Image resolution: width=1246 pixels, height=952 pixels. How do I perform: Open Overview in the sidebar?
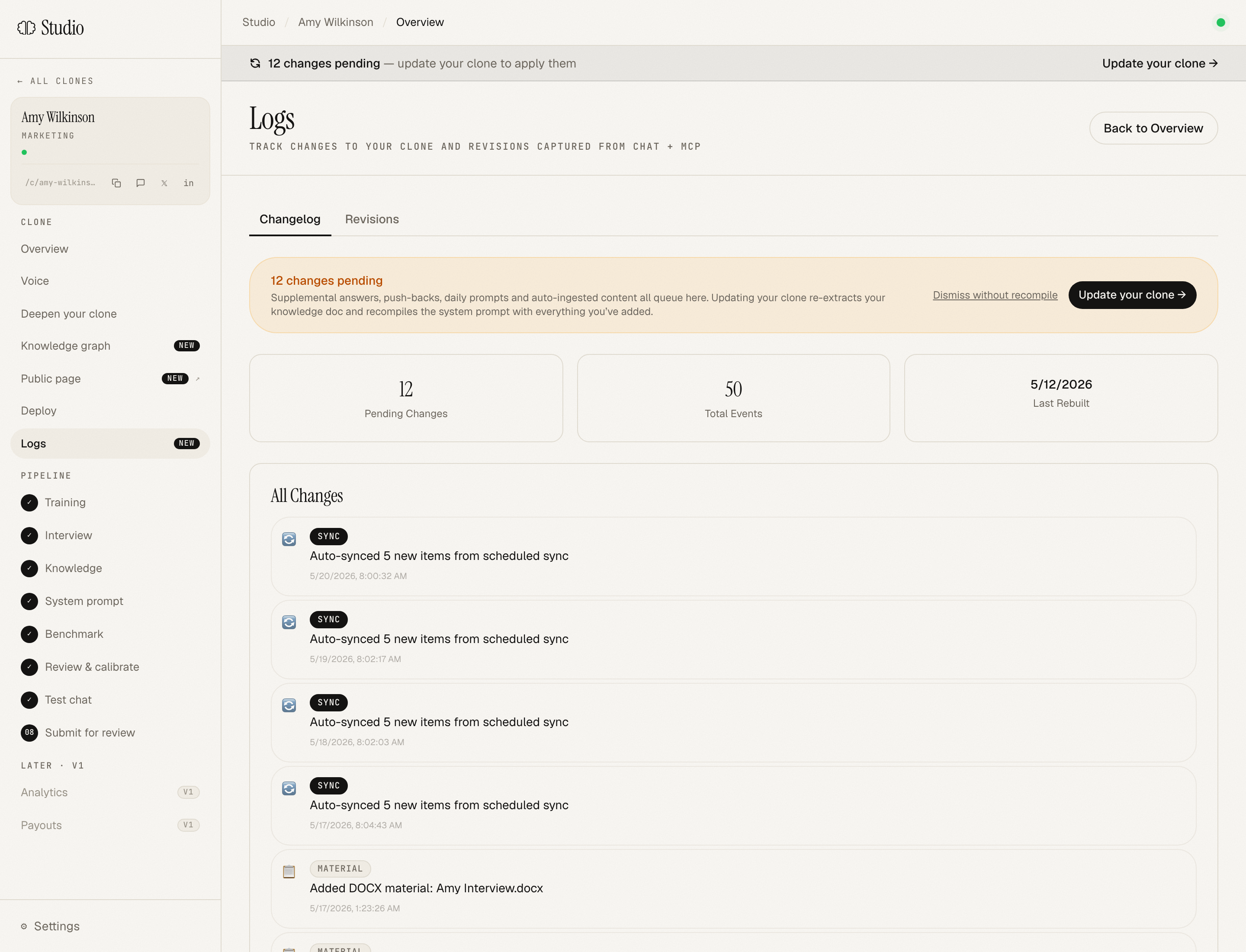pos(110,249)
